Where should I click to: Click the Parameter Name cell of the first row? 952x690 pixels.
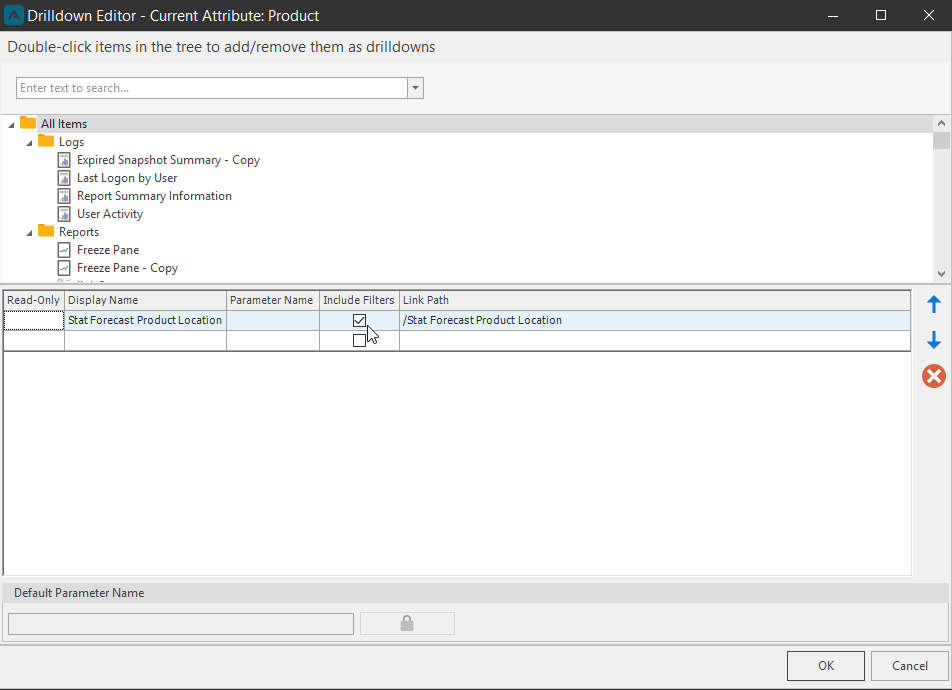273,320
